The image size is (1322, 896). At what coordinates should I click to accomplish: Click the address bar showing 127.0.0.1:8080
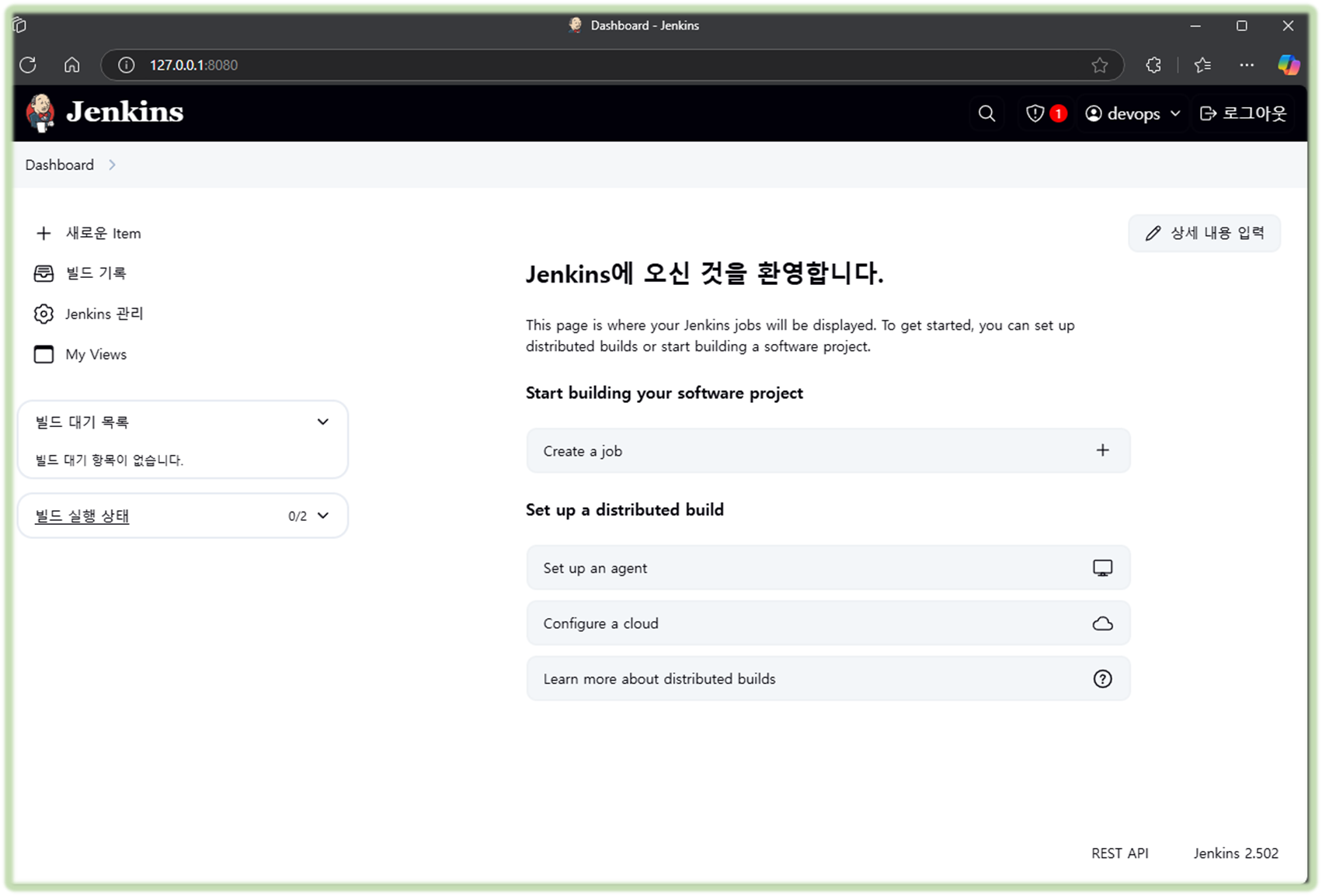pyautogui.click(x=612, y=65)
